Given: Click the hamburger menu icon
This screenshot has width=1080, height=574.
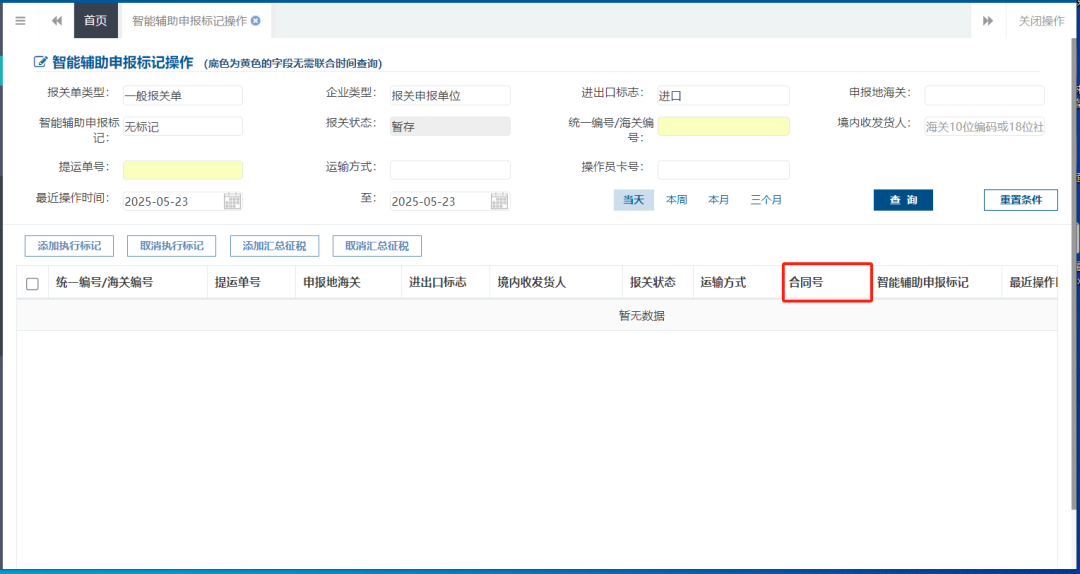Looking at the screenshot, I should 20,21.
